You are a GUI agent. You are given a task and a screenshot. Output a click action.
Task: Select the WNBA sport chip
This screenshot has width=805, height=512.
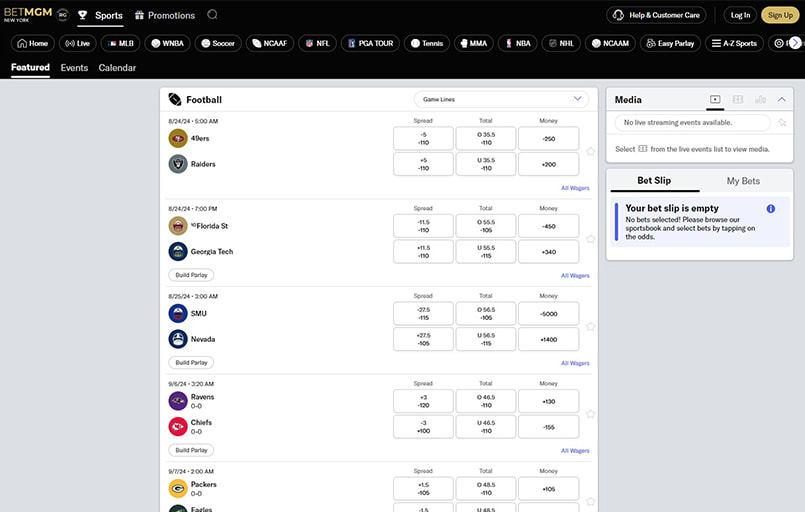[x=167, y=44]
